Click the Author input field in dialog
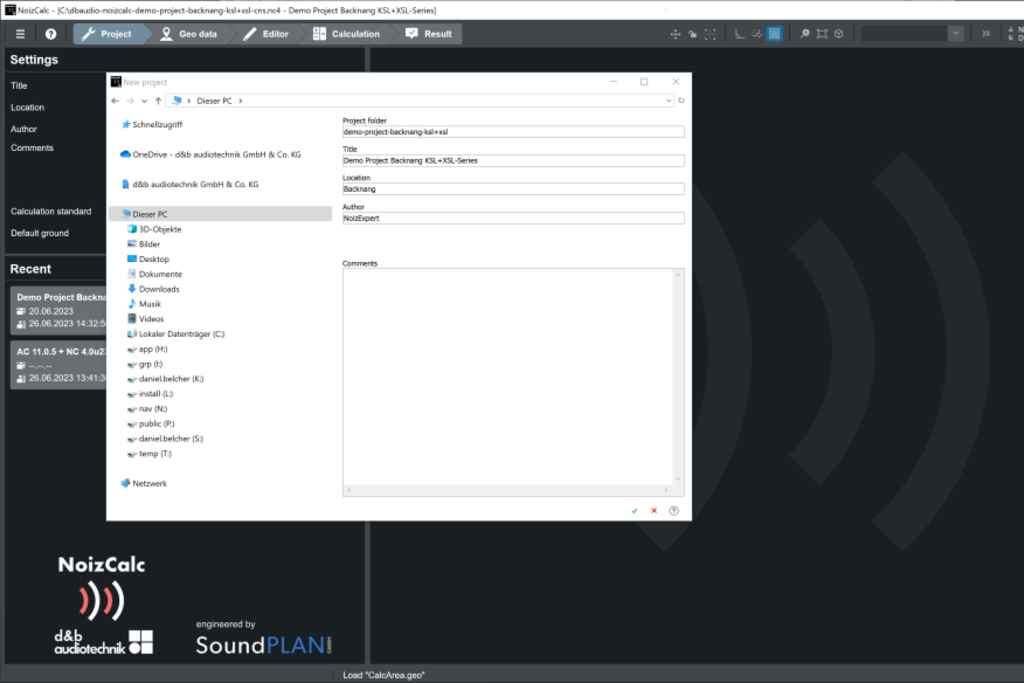The width and height of the screenshot is (1024, 683). point(513,218)
